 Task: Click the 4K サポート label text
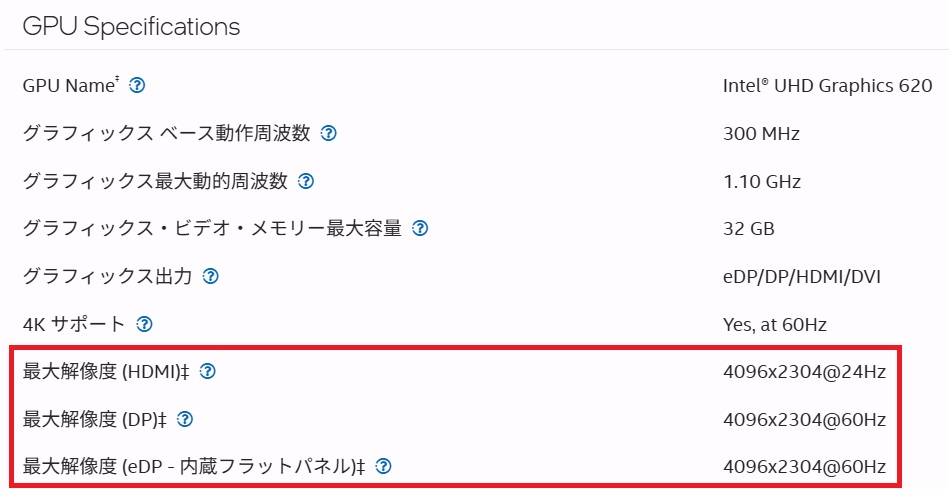coord(73,324)
